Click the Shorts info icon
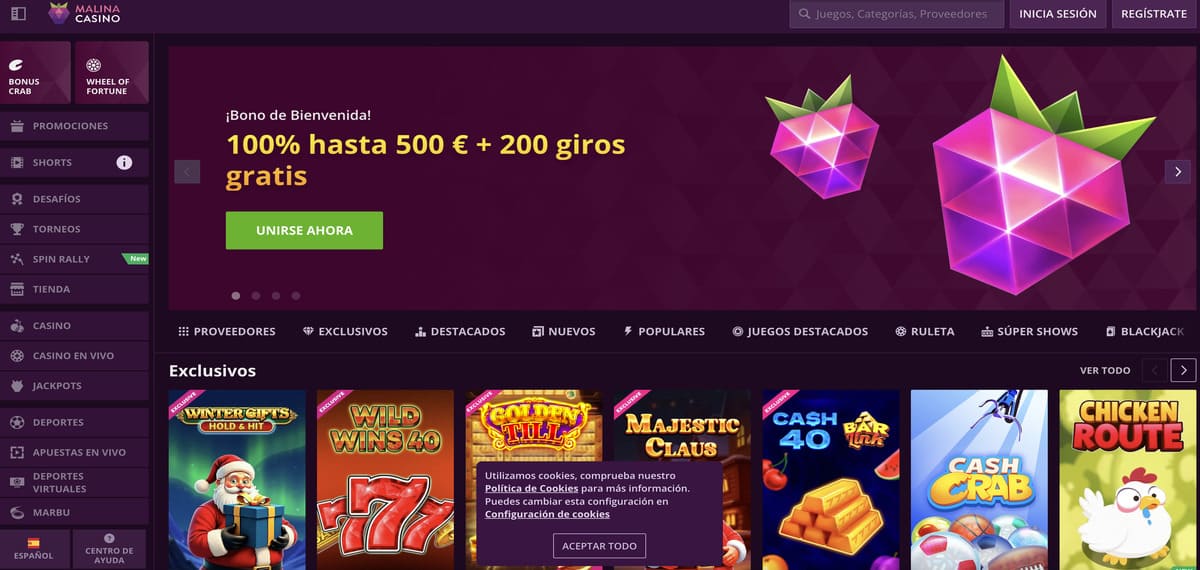Screen dimensions: 1200x570 pyautogui.click(x=124, y=162)
